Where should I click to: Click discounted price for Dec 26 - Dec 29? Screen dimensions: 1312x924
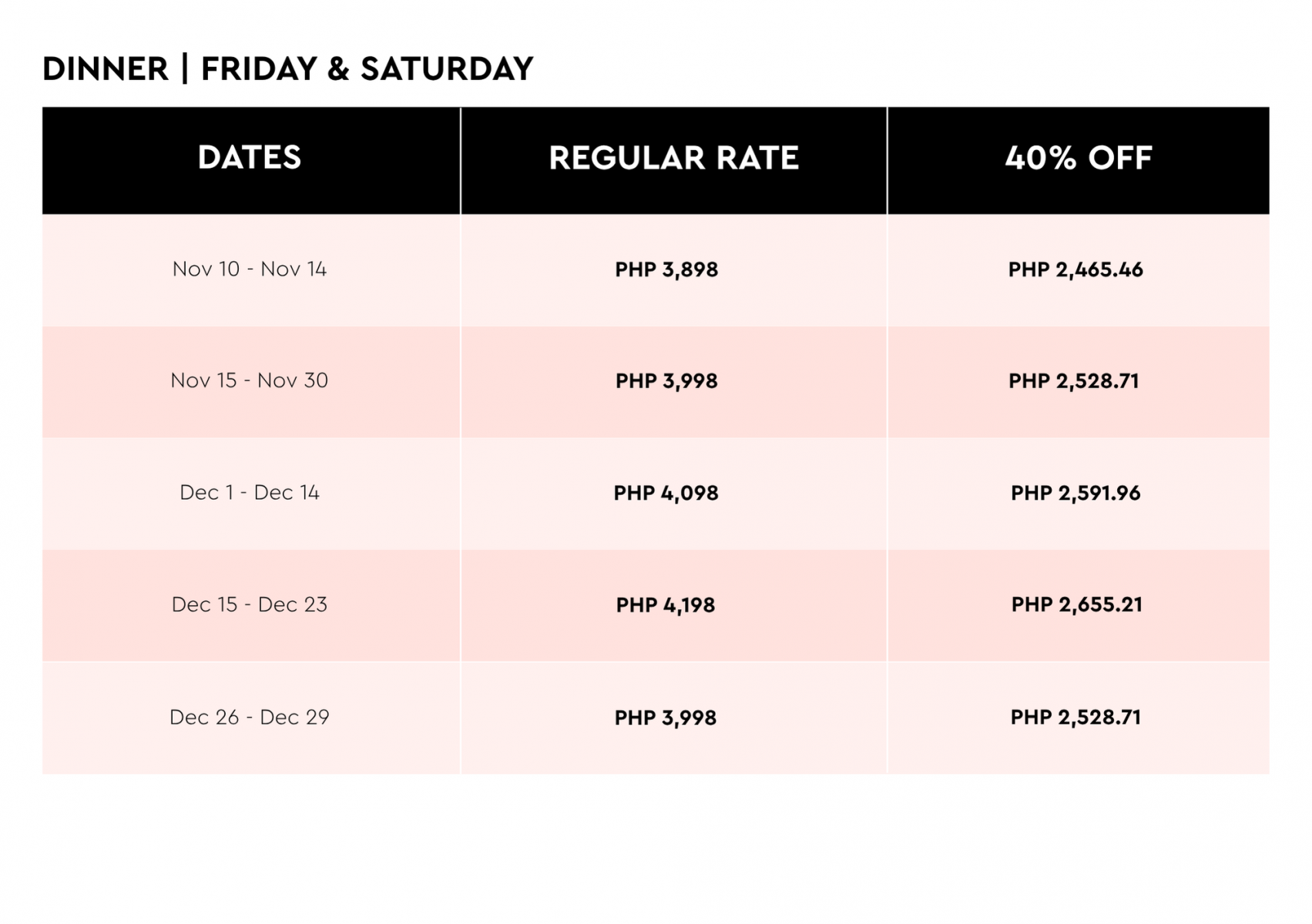pos(1075,717)
